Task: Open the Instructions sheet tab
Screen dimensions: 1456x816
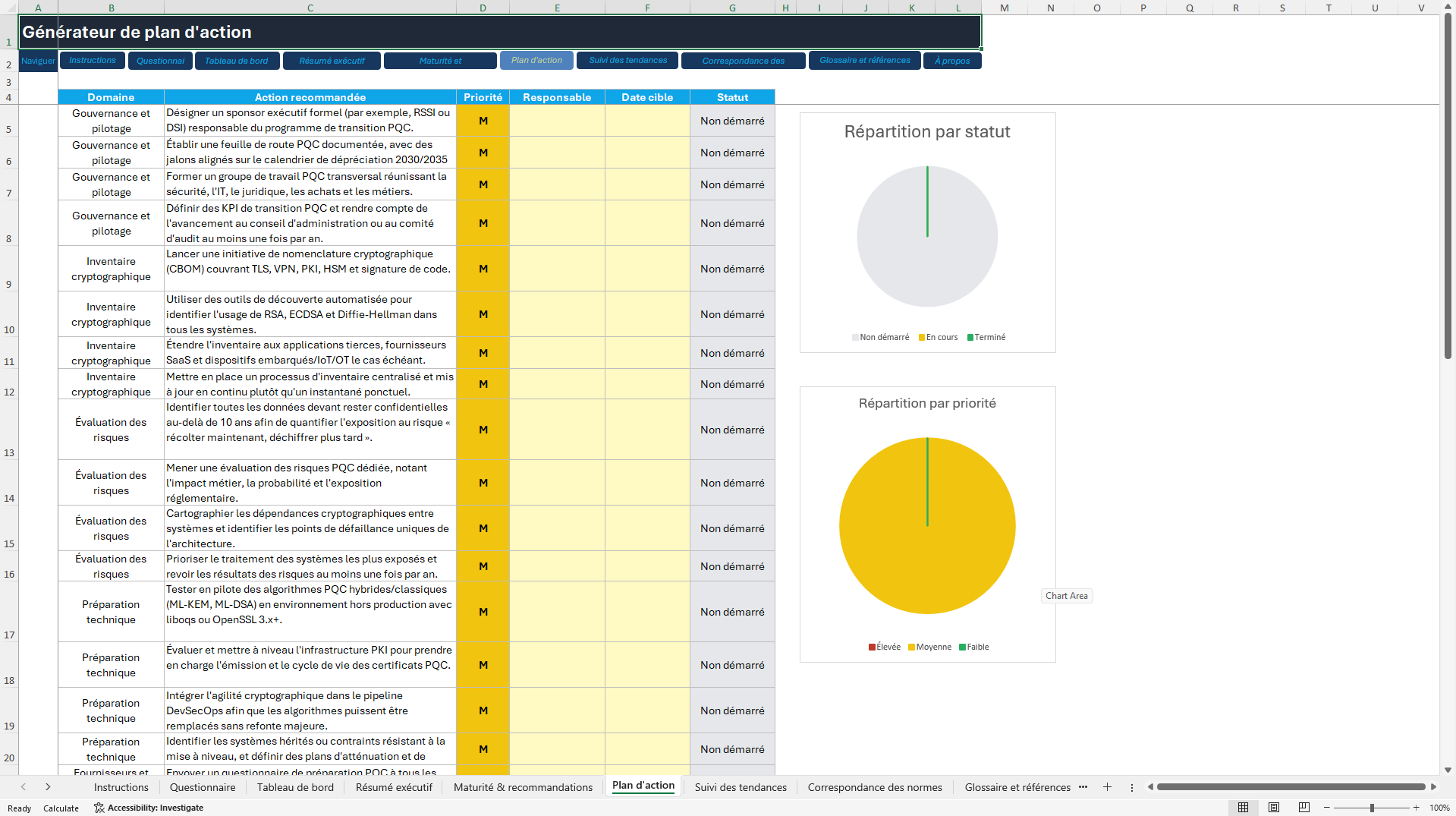Action: [x=121, y=787]
